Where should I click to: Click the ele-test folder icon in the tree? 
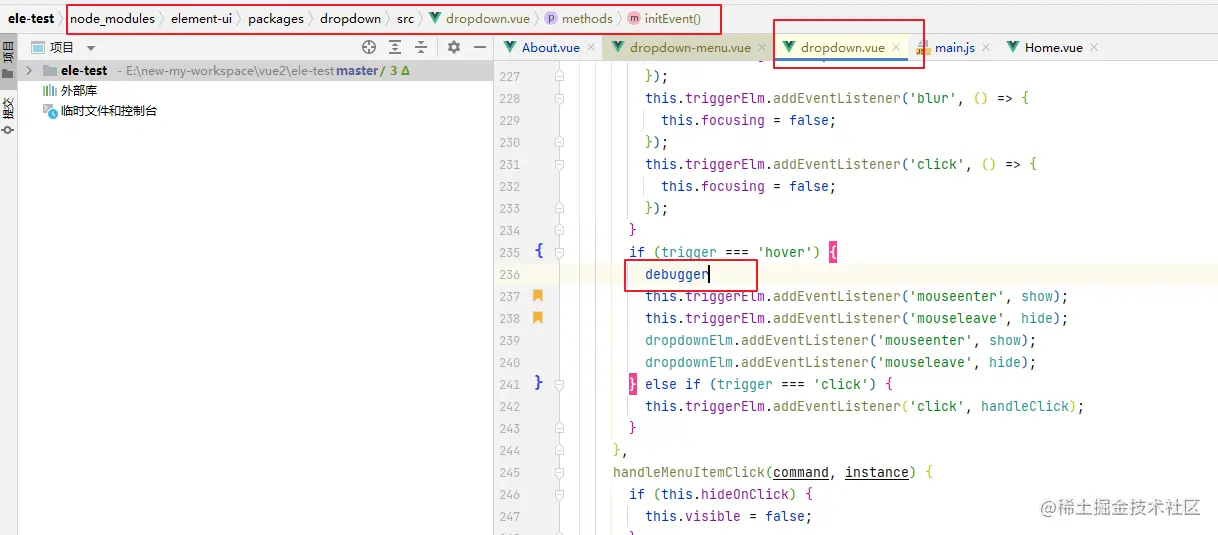[x=48, y=71]
